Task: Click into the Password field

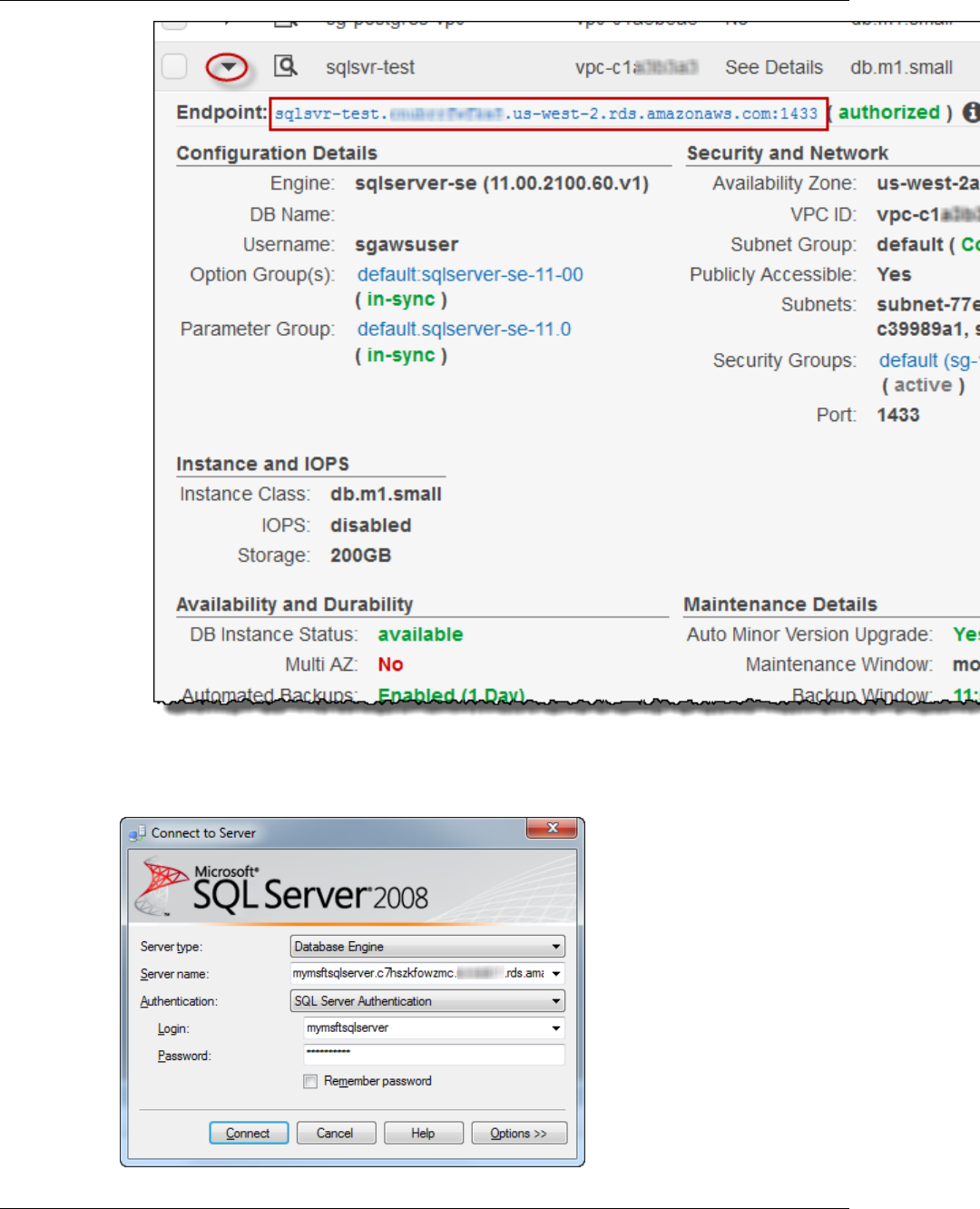Action: (x=434, y=1055)
